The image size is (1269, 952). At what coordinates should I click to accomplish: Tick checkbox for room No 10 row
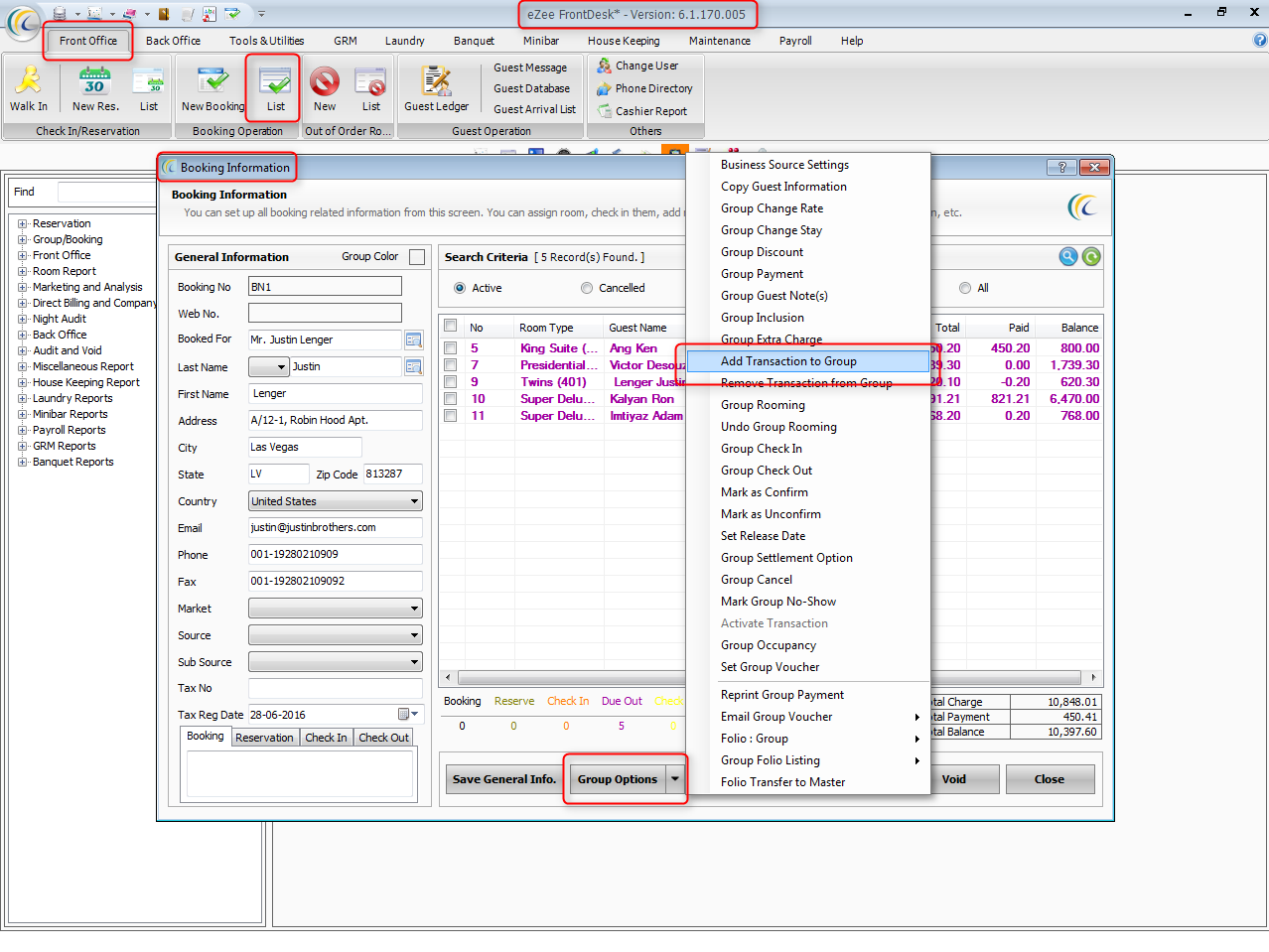[451, 399]
